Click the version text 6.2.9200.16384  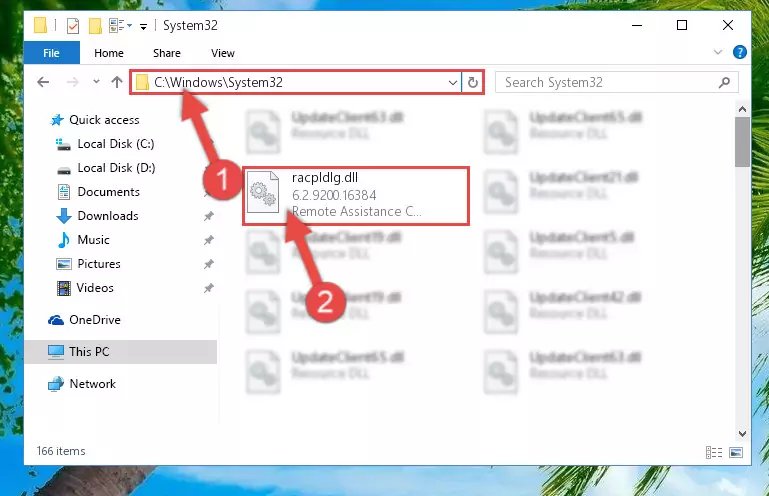(334, 195)
